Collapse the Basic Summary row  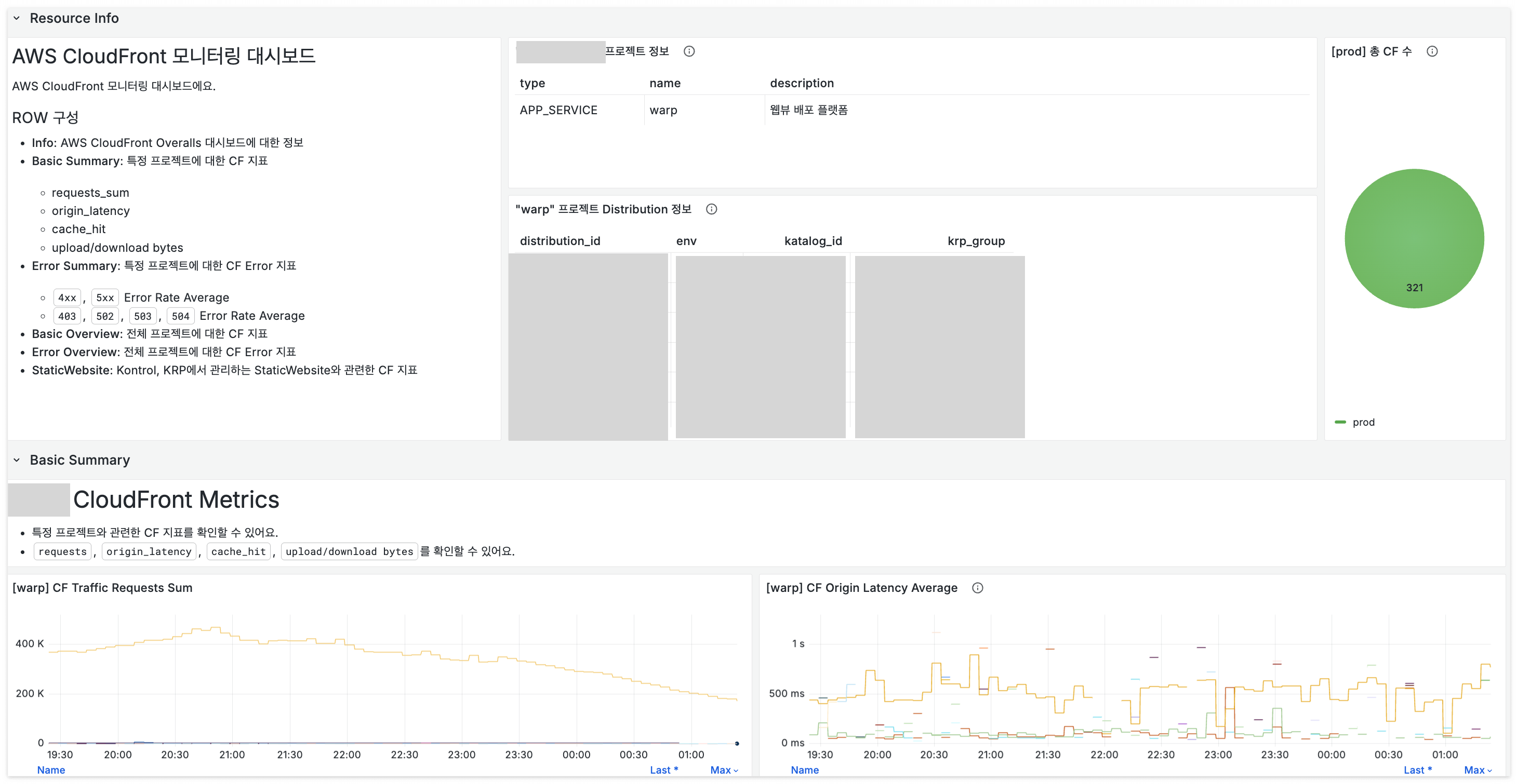click(17, 460)
